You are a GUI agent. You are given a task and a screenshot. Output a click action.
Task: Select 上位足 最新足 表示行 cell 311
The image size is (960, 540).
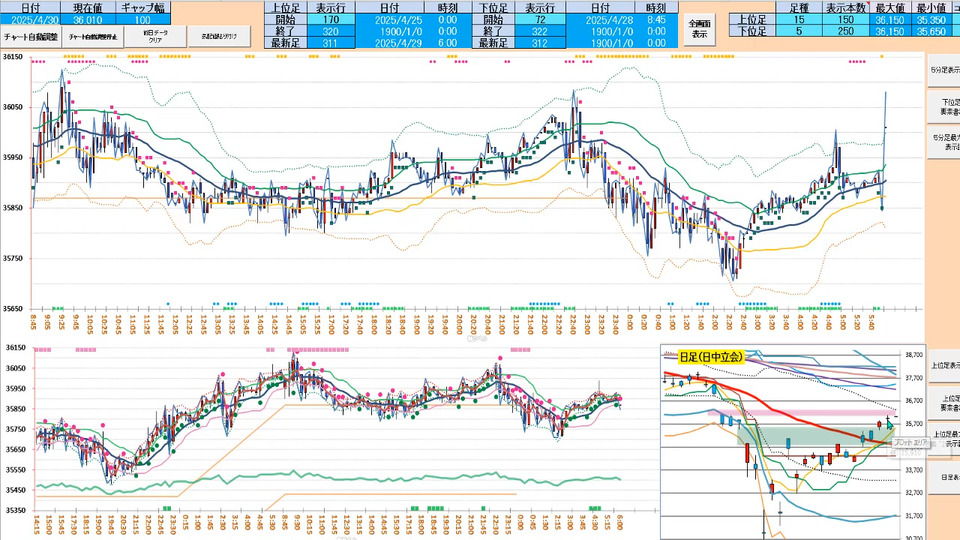coord(331,43)
